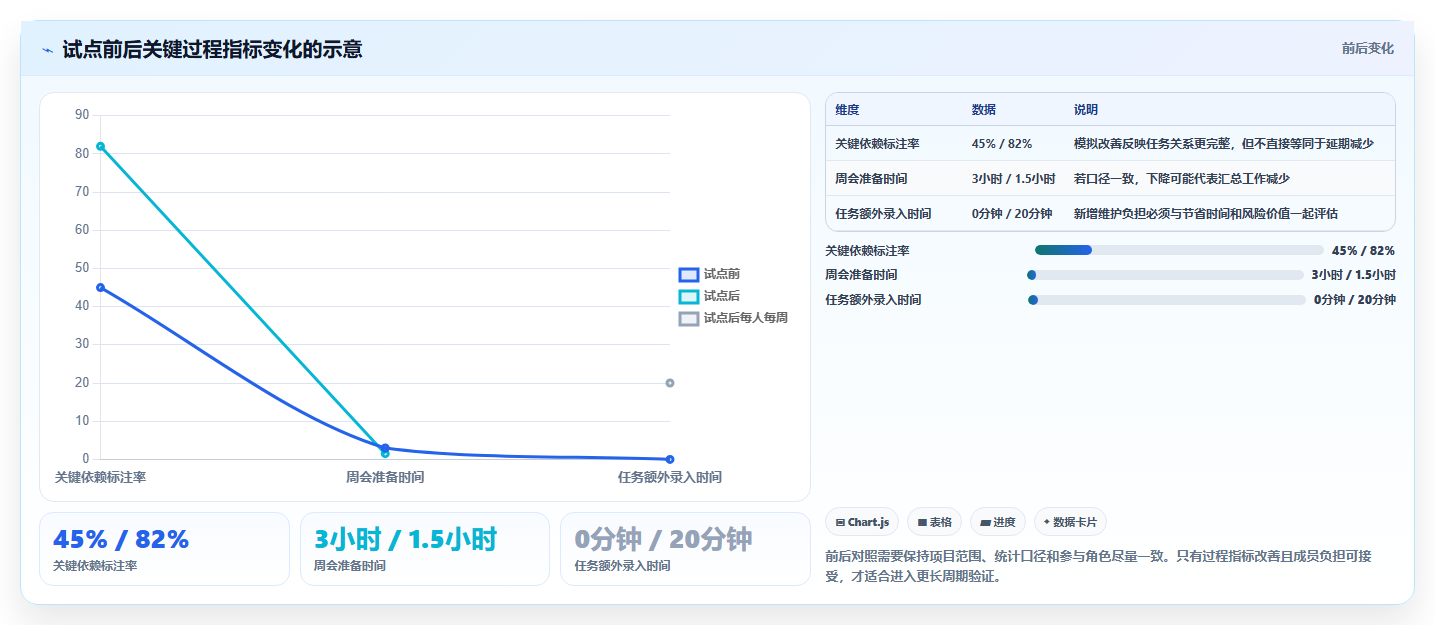Image resolution: width=1435 pixels, height=625 pixels.
Task: Click x-axis label 周会准备时间
Action: tap(385, 477)
